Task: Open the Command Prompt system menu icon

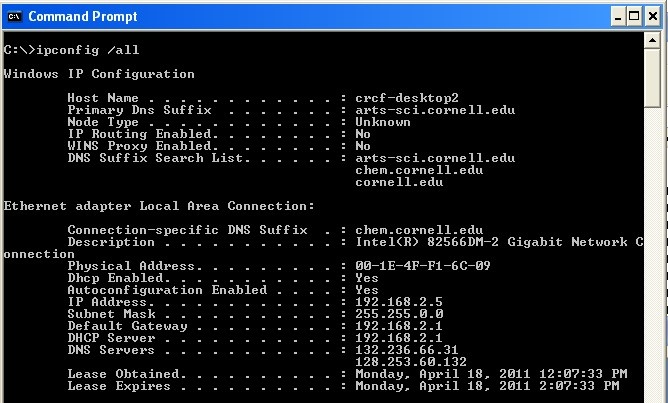Action: coord(14,17)
